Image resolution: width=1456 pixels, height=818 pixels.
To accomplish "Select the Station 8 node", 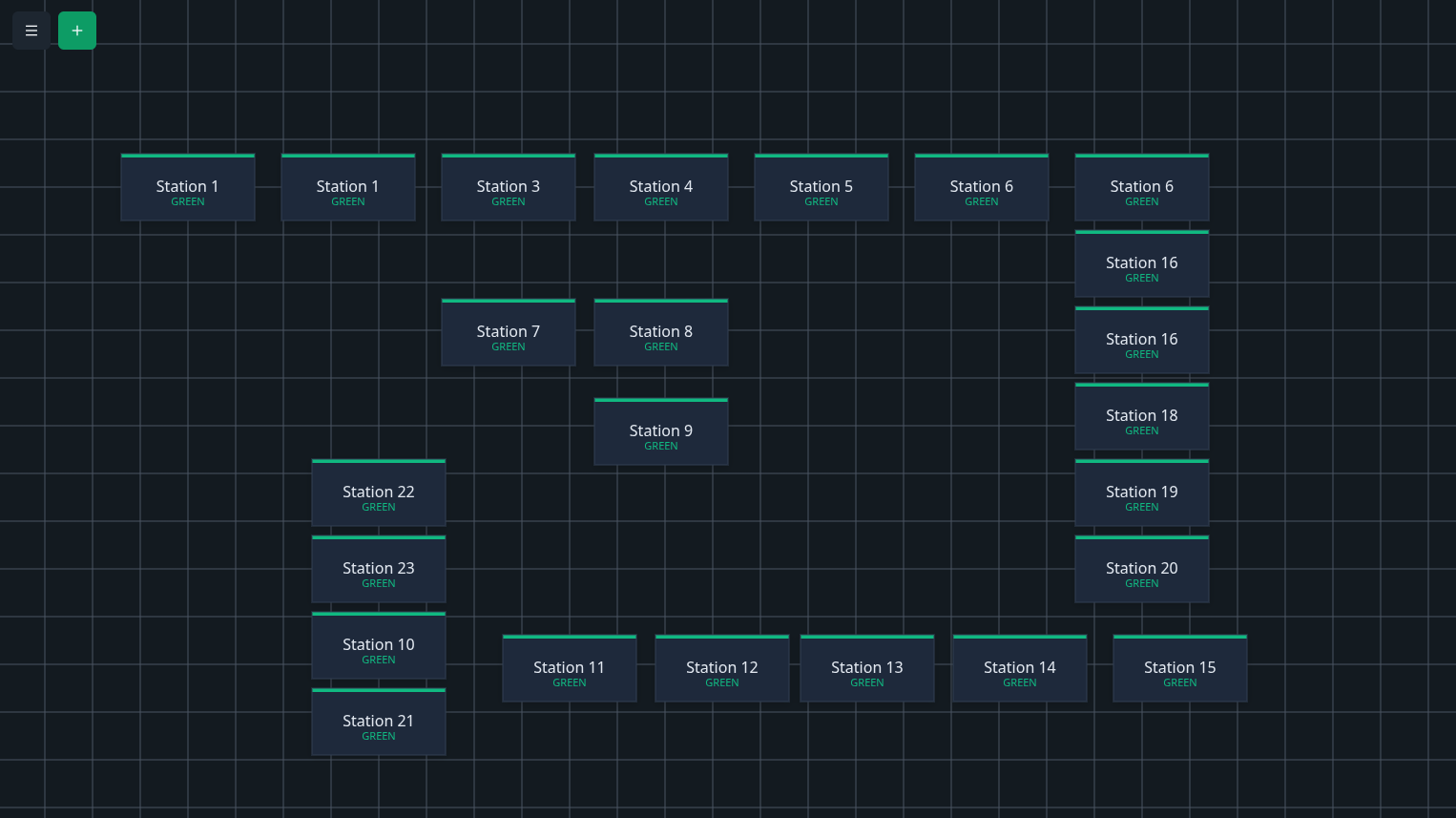I will tap(660, 332).
